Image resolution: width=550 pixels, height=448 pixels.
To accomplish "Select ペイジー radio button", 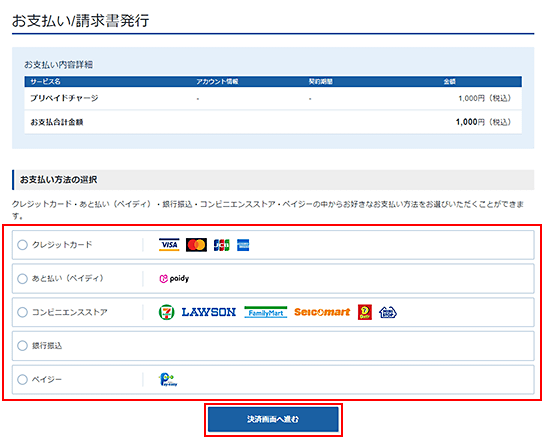I will (x=22, y=380).
